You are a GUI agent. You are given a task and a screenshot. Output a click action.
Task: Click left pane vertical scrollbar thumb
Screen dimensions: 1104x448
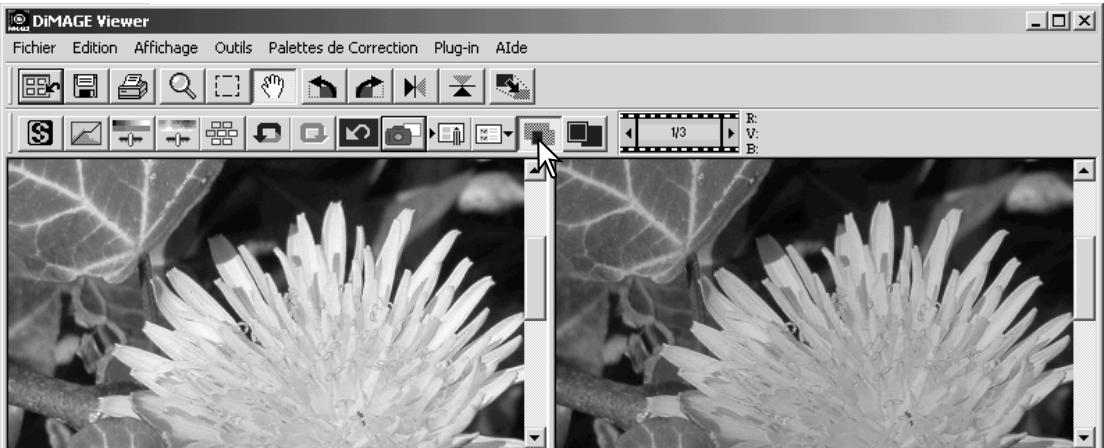tap(537, 278)
